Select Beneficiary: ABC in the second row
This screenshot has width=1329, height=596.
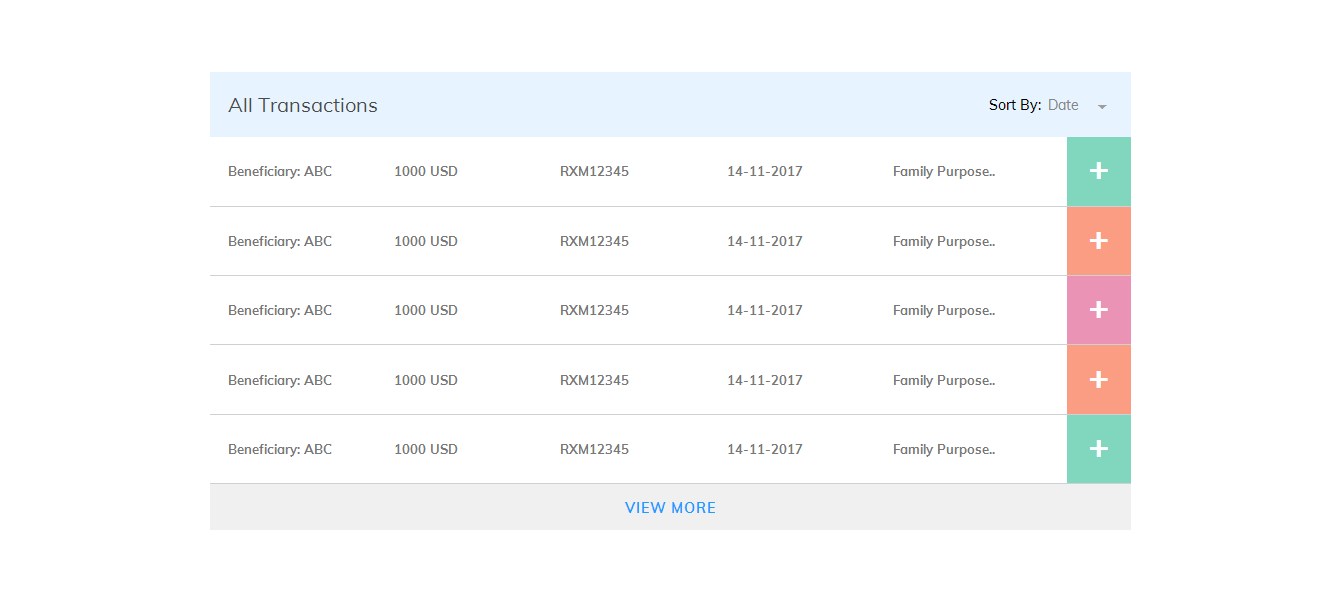coord(280,241)
